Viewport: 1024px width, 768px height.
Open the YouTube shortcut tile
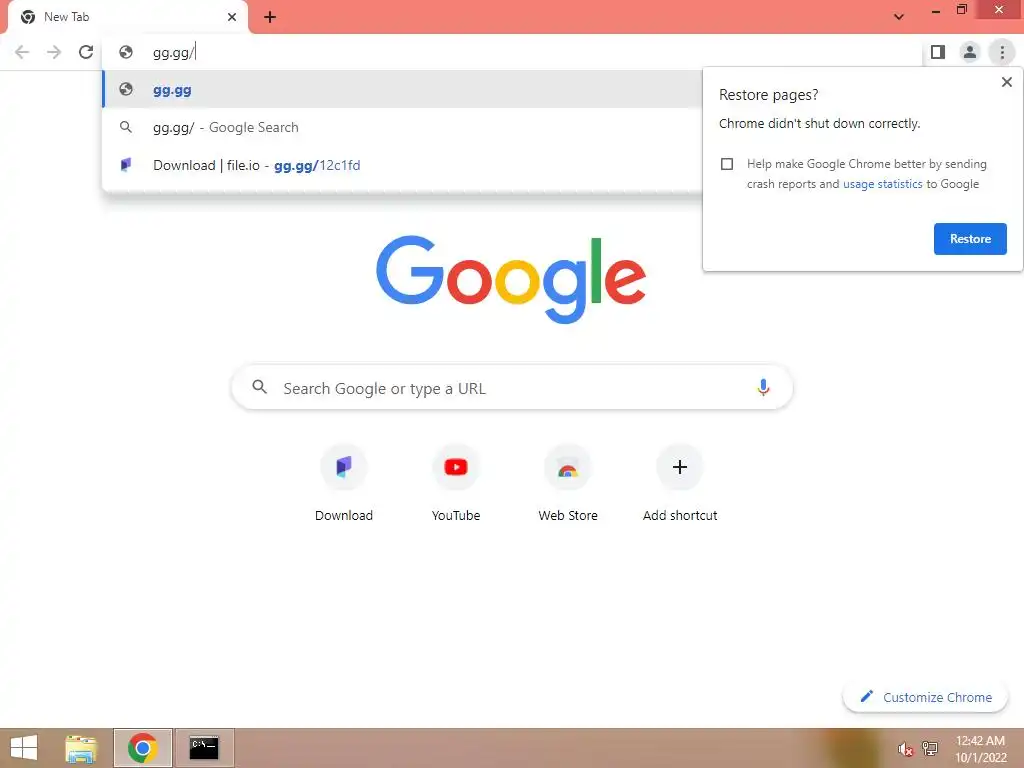coord(456,484)
